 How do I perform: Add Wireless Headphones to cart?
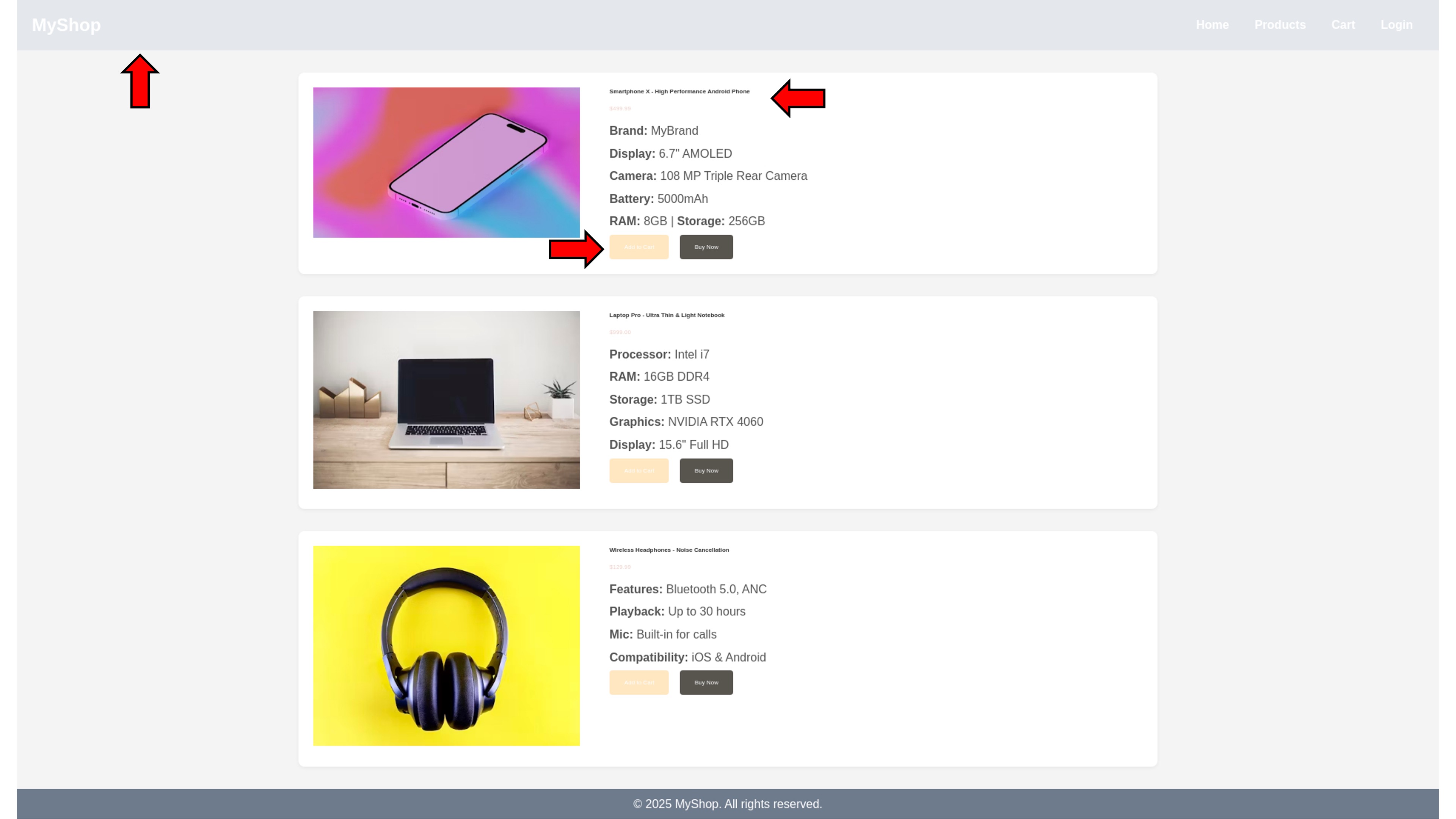pyautogui.click(x=639, y=683)
